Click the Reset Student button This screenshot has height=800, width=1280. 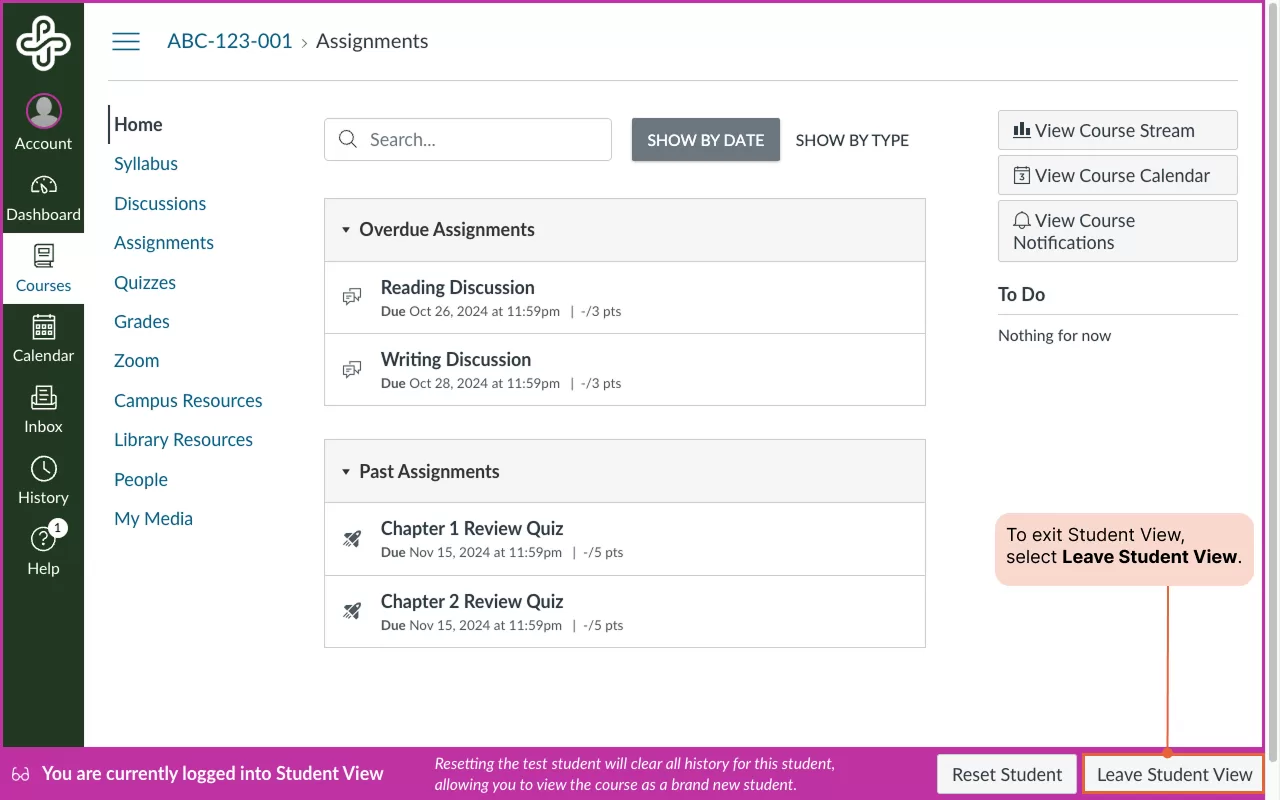tap(1007, 774)
